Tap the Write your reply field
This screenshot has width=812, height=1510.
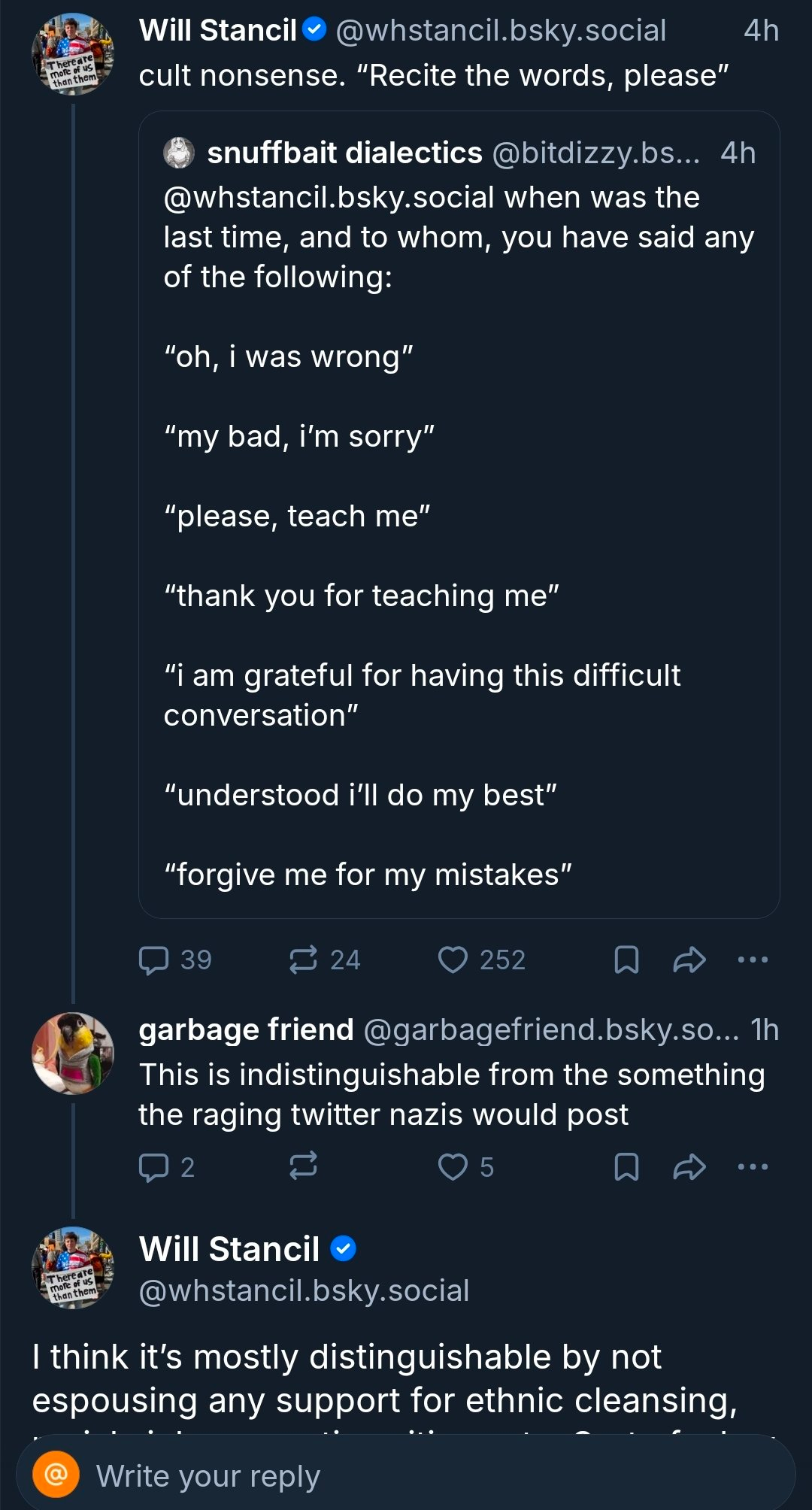pos(421,1475)
